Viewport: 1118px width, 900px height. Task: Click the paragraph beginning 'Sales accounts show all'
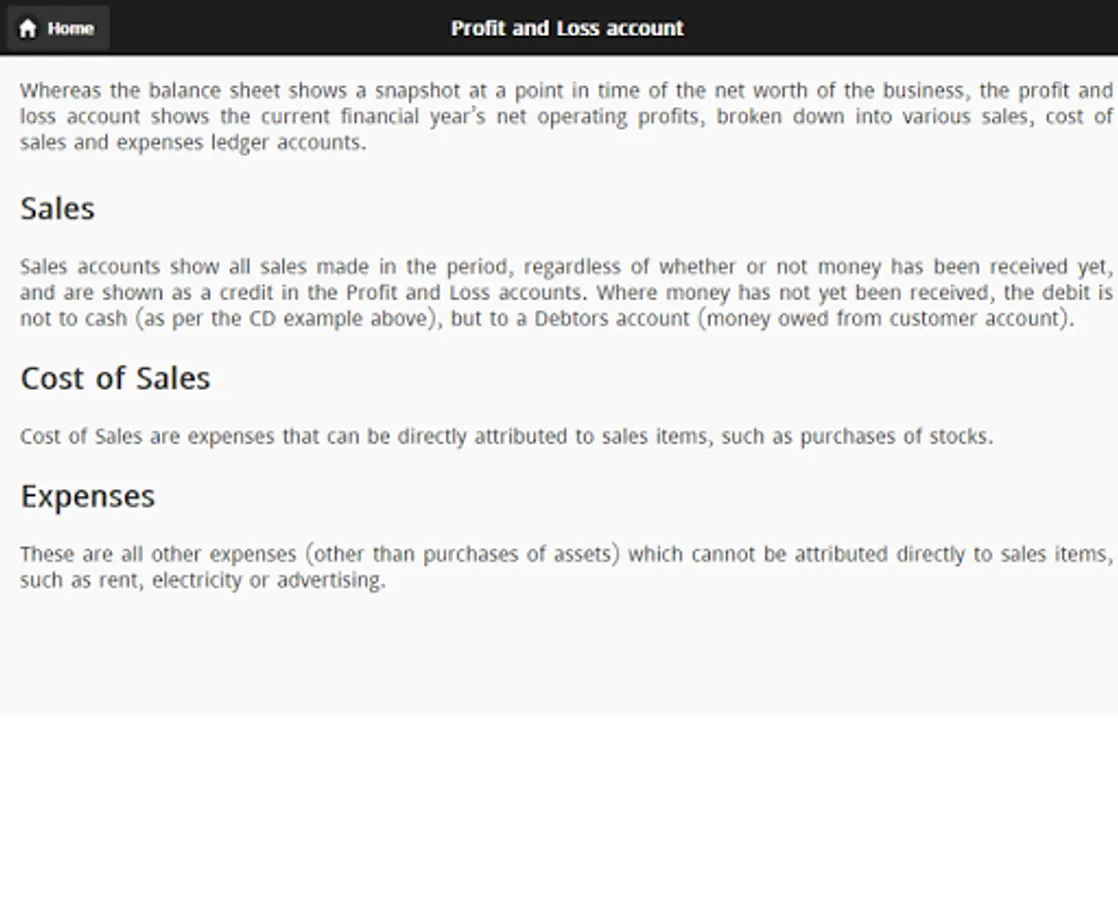566,292
